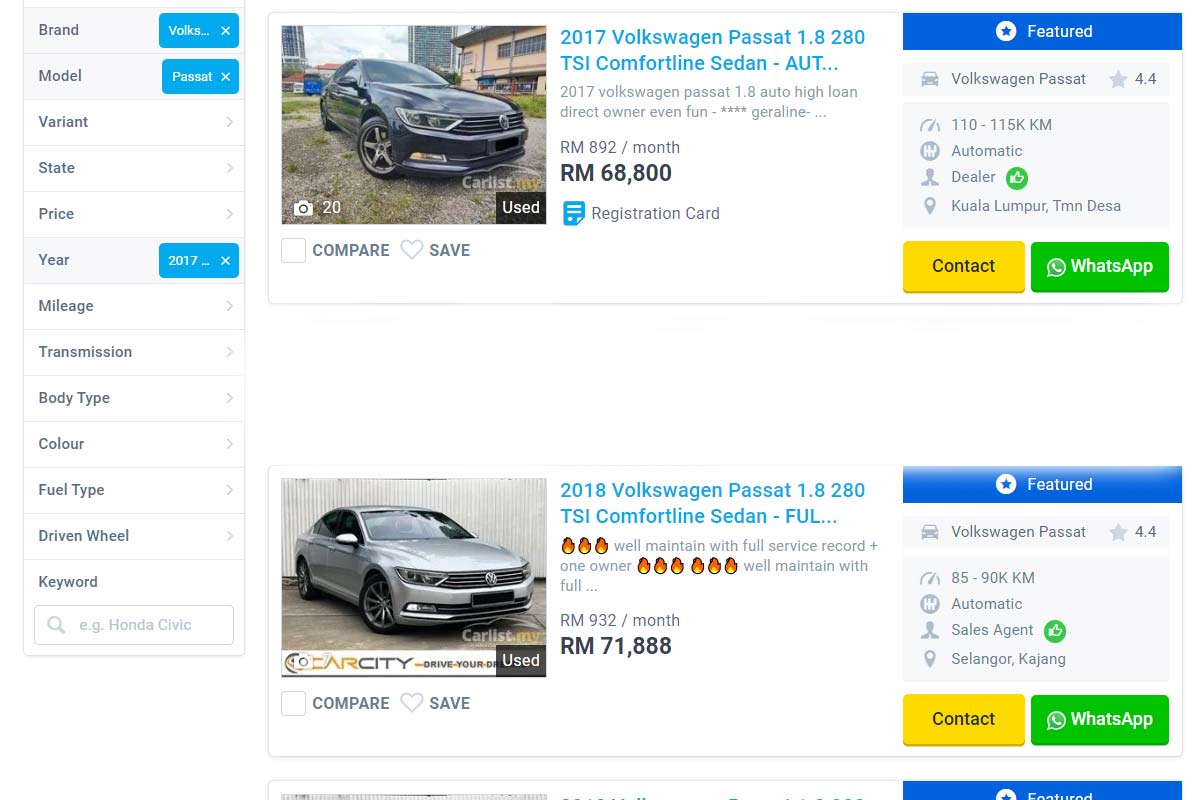Click the Registration Card icon
1200x800 pixels.
click(x=574, y=213)
